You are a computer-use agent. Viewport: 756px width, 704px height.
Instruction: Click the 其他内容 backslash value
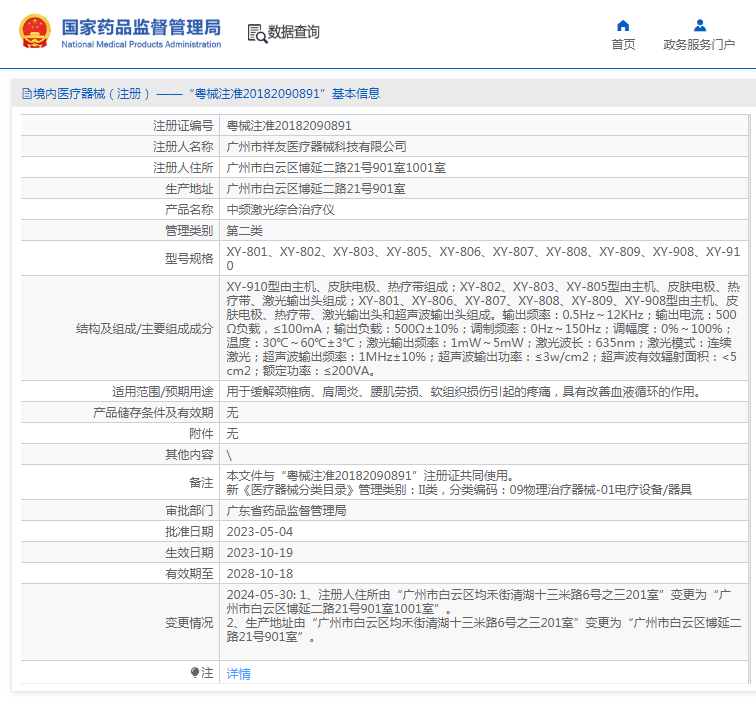click(x=229, y=455)
